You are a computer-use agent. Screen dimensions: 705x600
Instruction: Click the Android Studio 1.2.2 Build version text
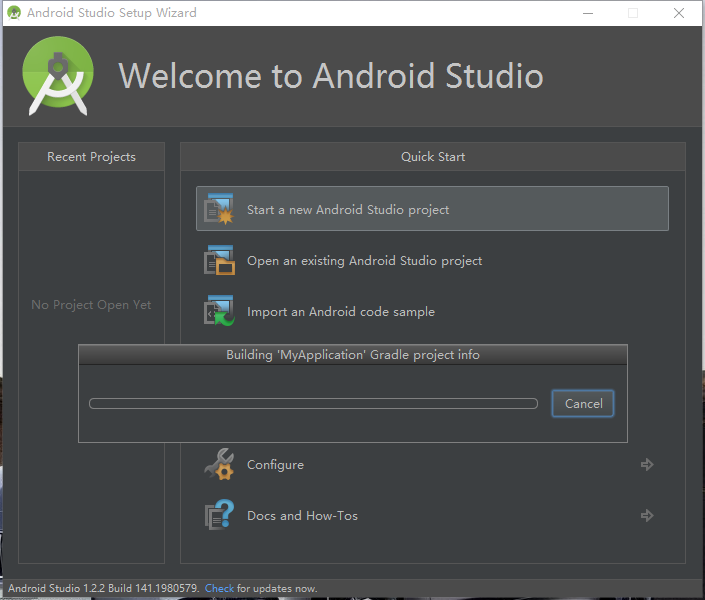(103, 588)
